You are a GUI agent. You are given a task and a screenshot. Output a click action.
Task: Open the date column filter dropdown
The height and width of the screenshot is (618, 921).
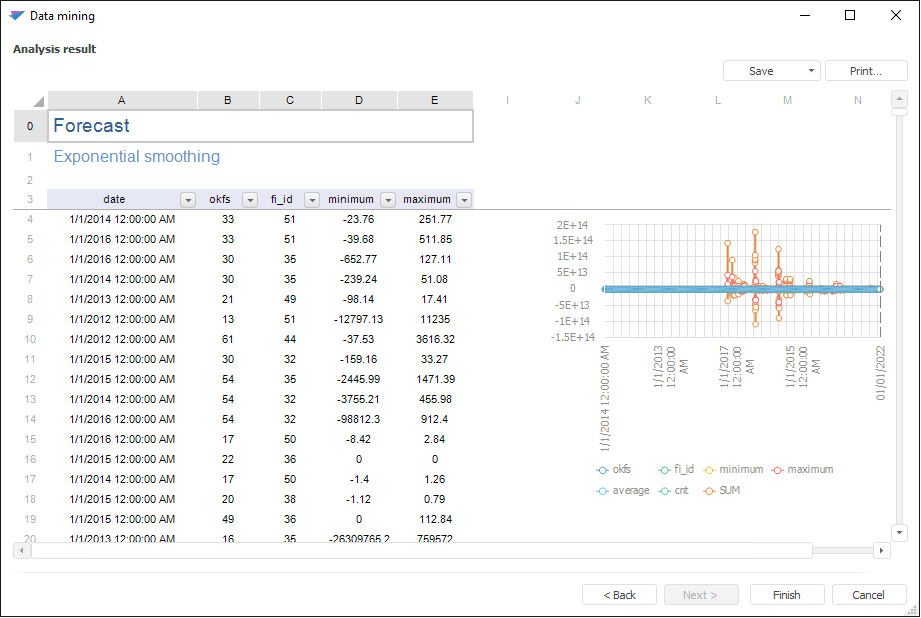point(187,200)
